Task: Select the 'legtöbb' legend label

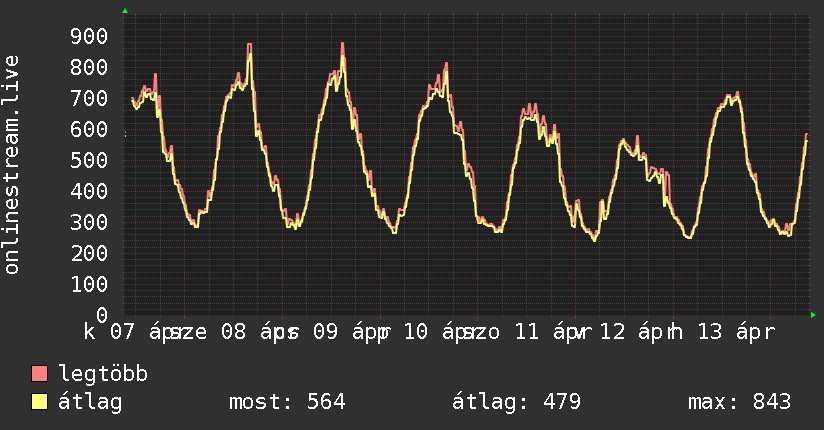Action: [x=103, y=374]
